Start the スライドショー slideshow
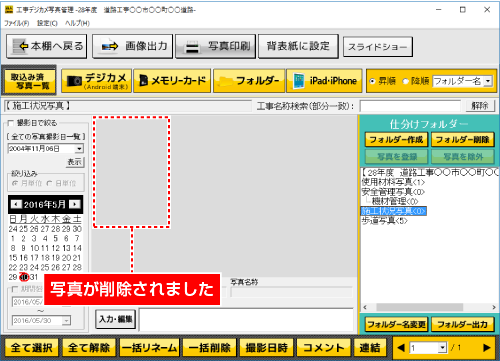Viewport: 500px width, 361px height. (x=378, y=47)
